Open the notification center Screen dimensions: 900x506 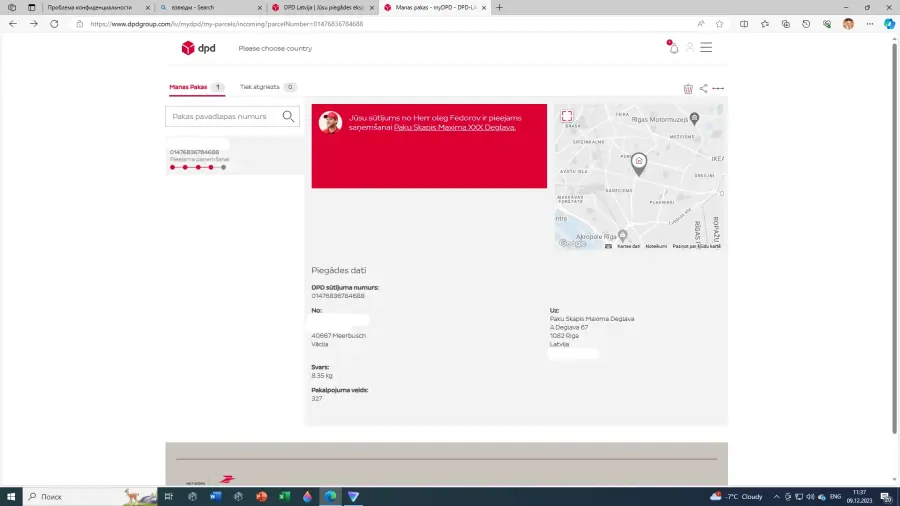(887, 497)
